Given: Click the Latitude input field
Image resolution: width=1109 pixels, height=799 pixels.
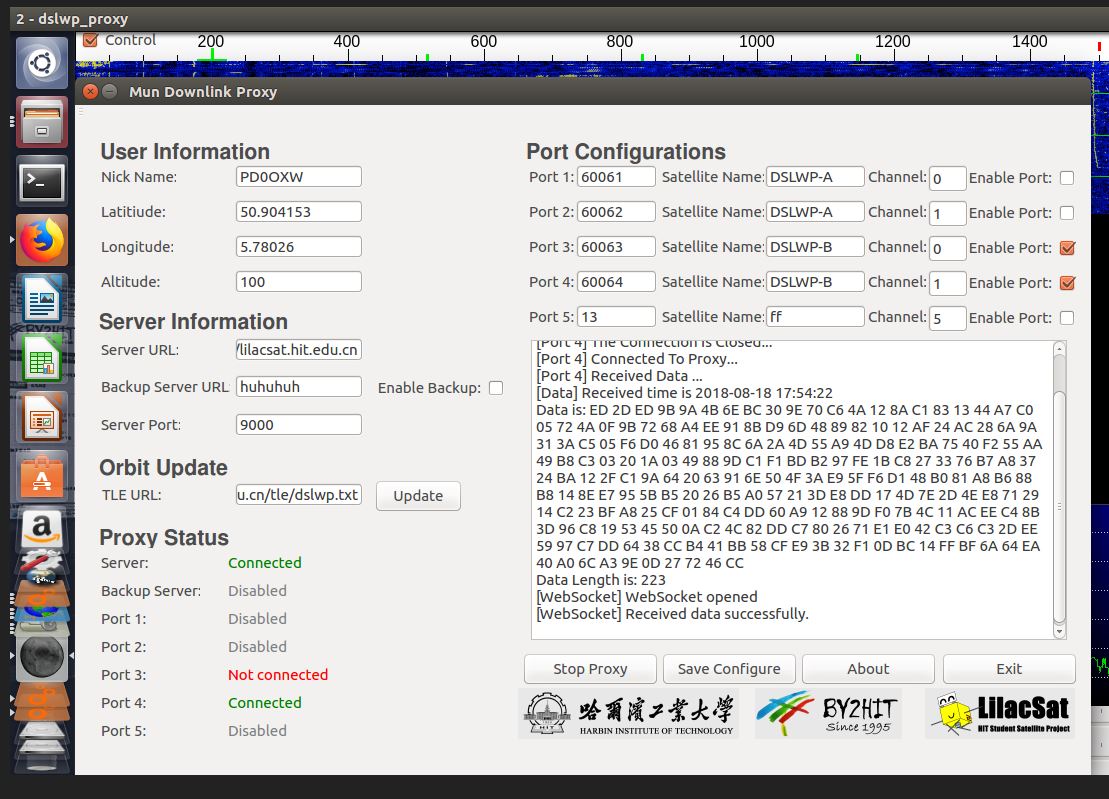Looking at the screenshot, I should (298, 211).
